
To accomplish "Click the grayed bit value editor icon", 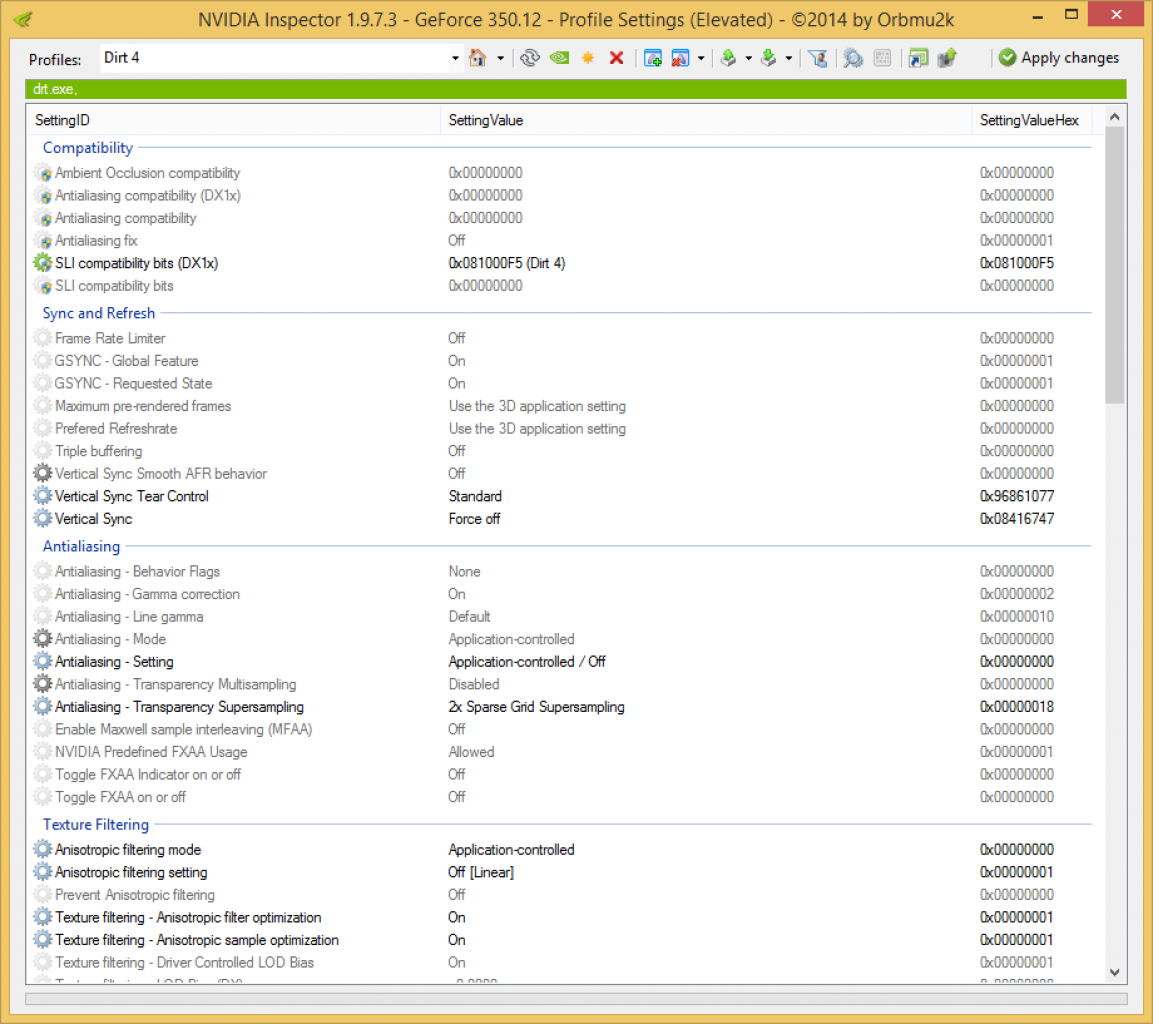I will [883, 58].
